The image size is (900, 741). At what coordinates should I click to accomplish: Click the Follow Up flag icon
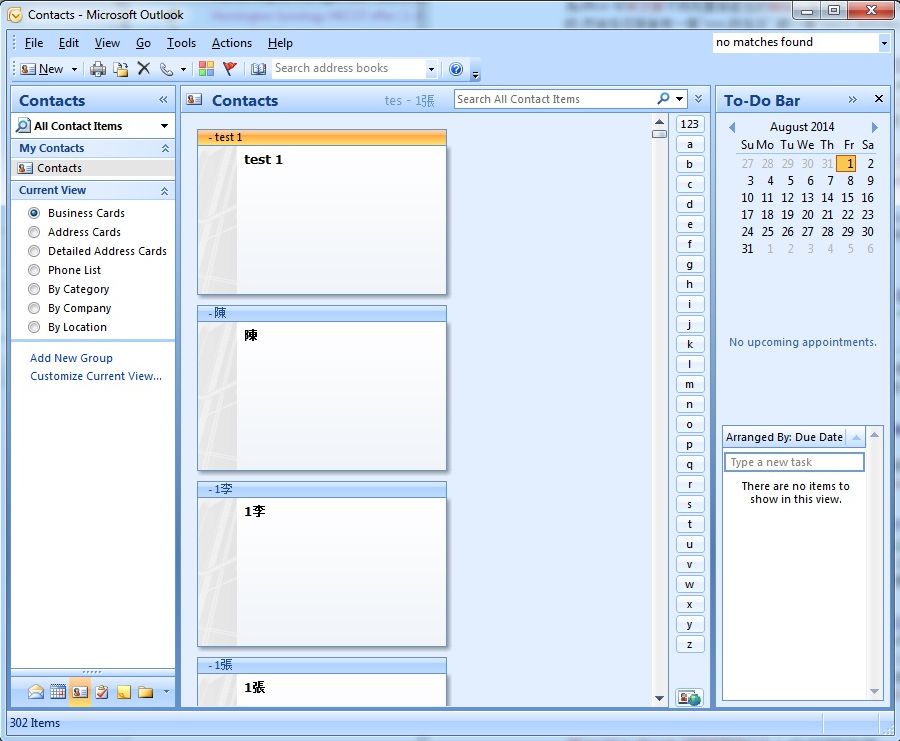point(230,69)
